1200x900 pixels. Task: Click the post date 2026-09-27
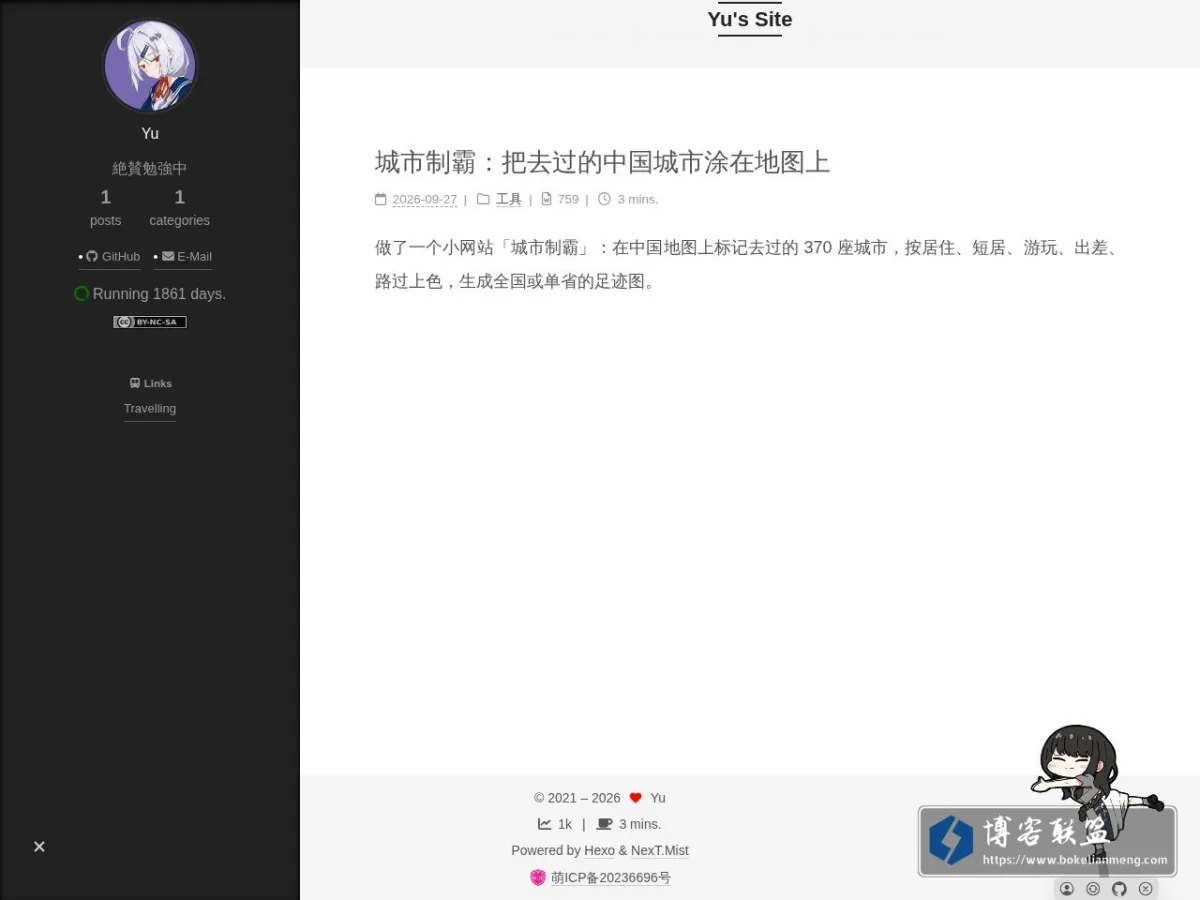point(424,200)
